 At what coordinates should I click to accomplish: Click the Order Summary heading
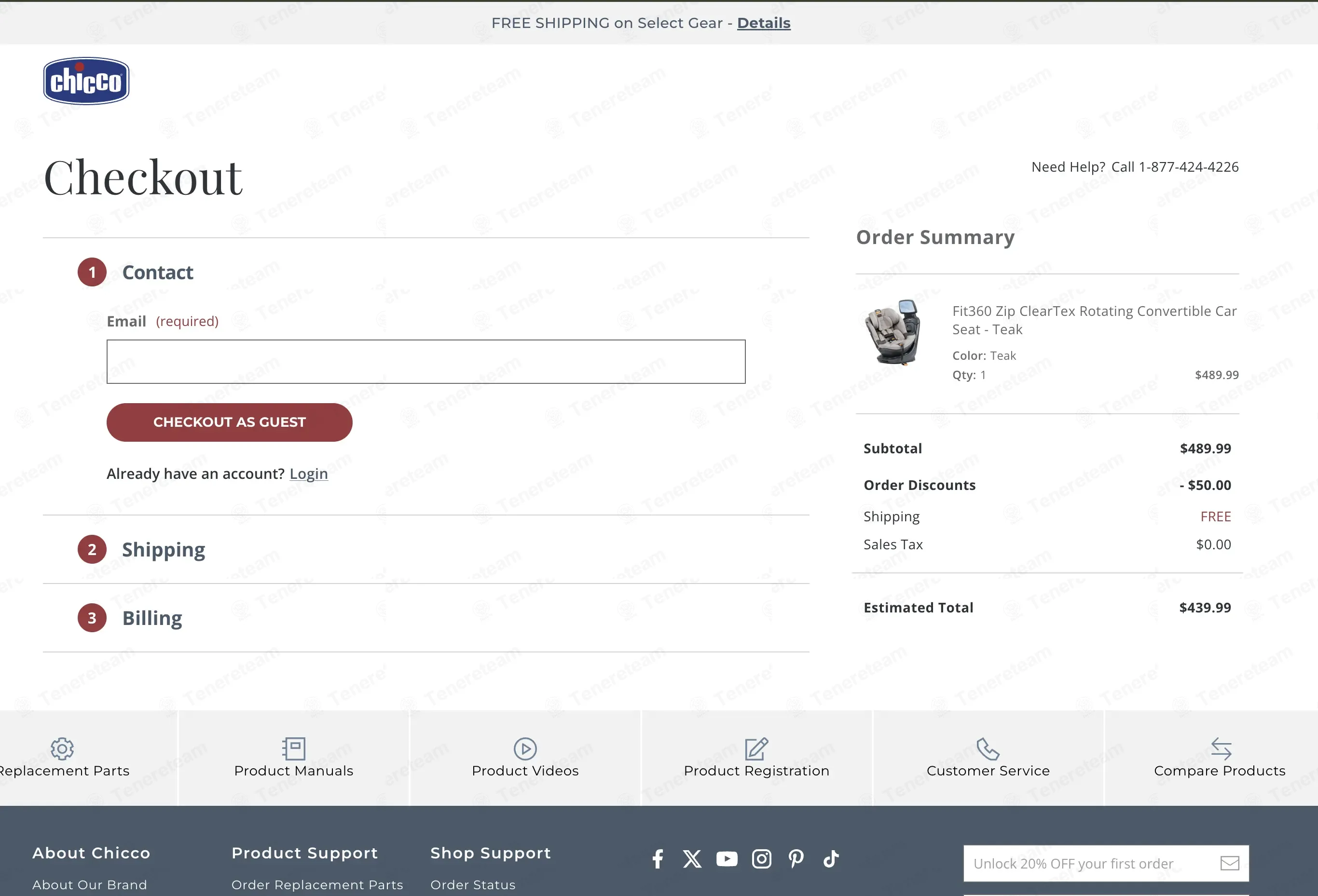click(x=935, y=237)
